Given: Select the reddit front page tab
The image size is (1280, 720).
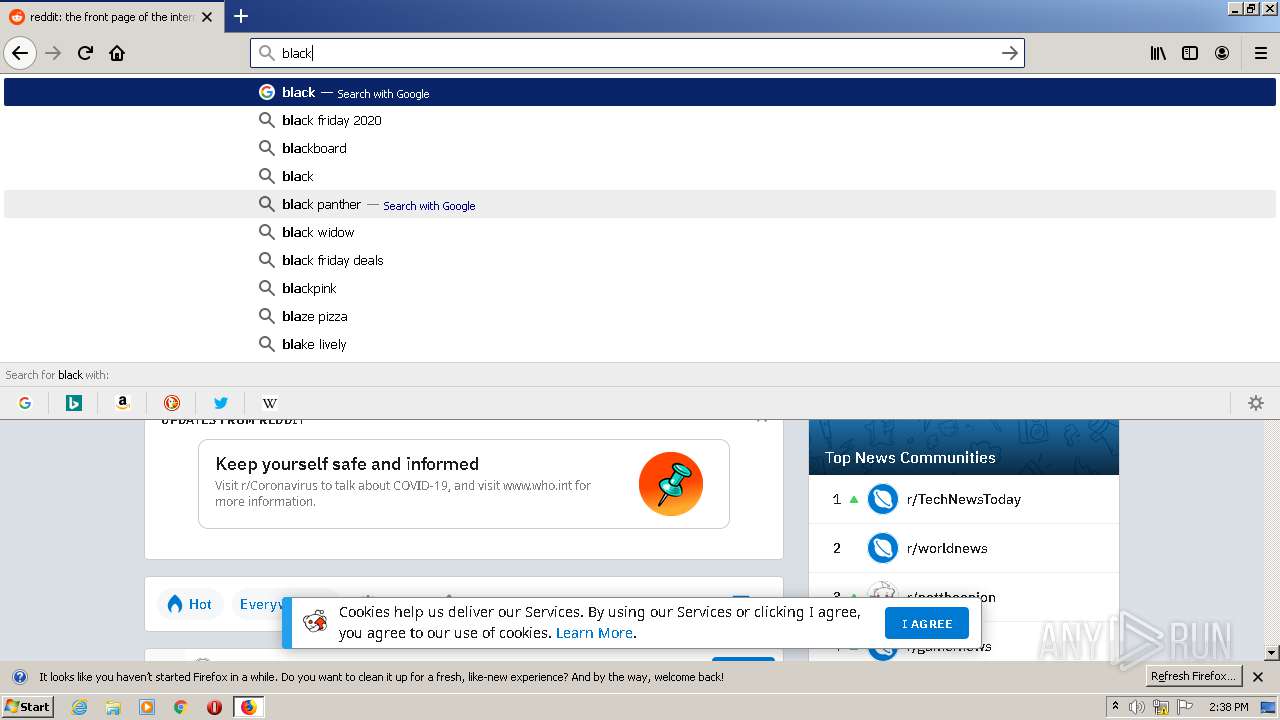Looking at the screenshot, I should pos(110,17).
